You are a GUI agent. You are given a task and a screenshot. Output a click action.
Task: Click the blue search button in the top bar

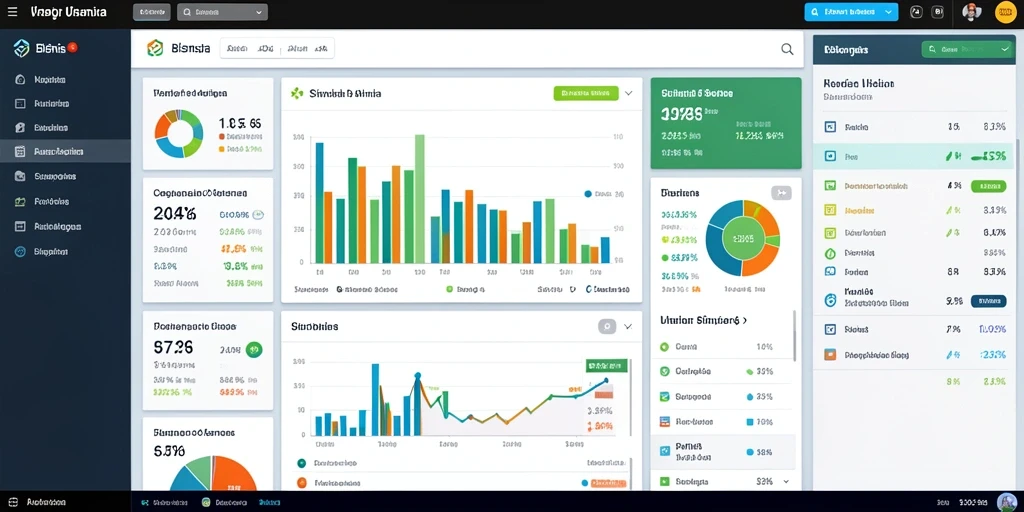click(851, 12)
